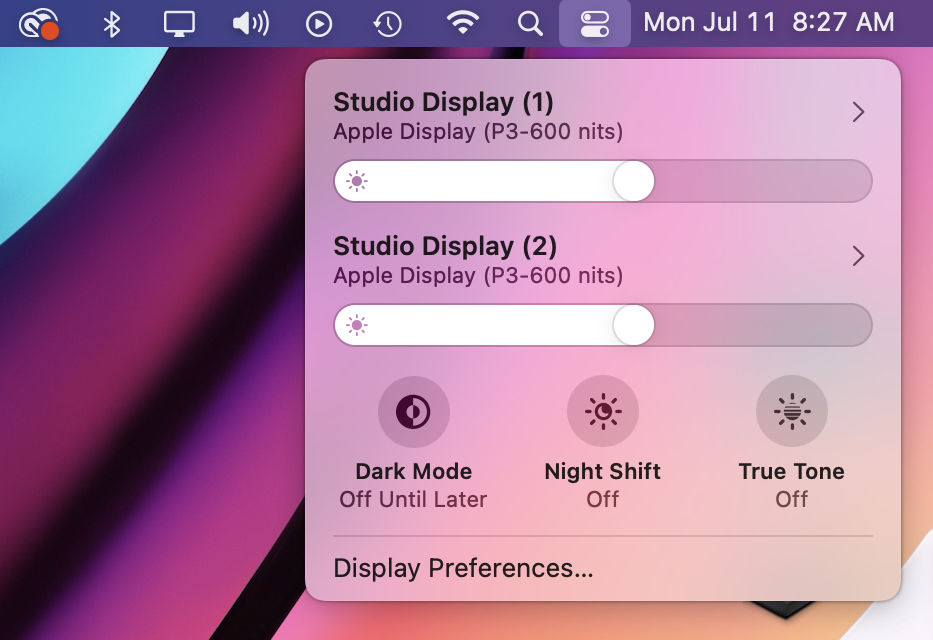
Task: Expand Studio Display (2) options chevron
Action: point(858,256)
